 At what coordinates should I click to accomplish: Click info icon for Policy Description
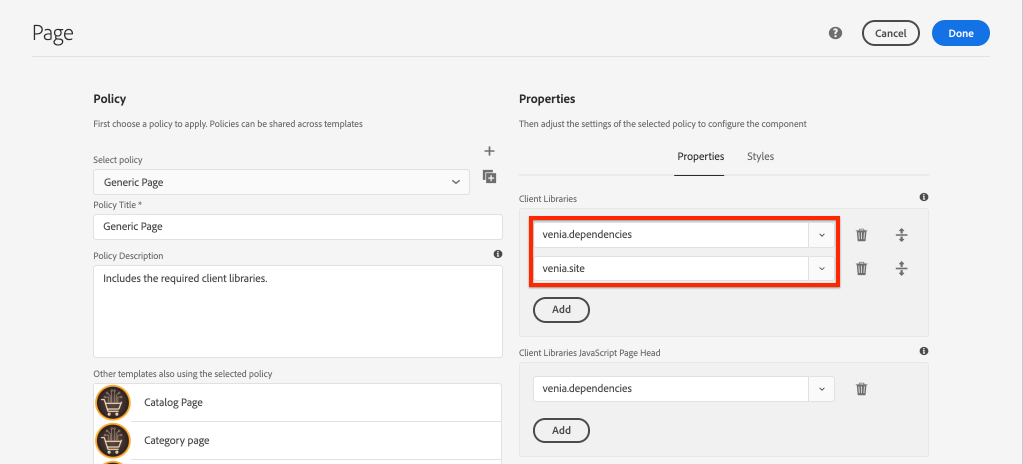[x=497, y=255]
